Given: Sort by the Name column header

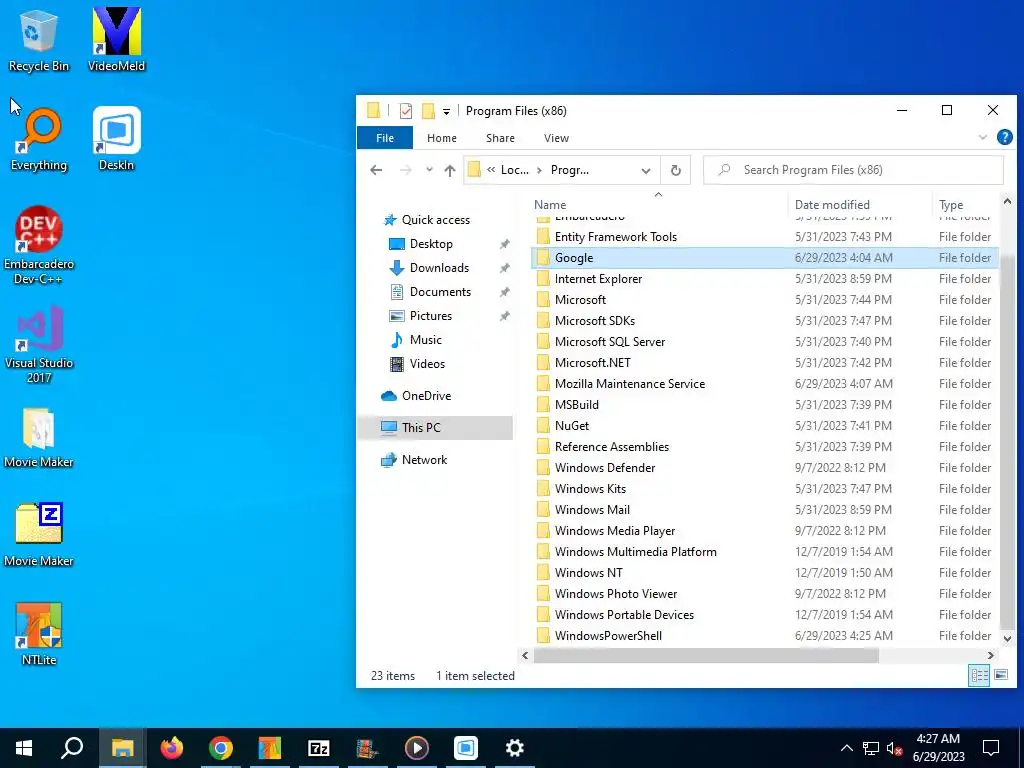Looking at the screenshot, I should 658,204.
